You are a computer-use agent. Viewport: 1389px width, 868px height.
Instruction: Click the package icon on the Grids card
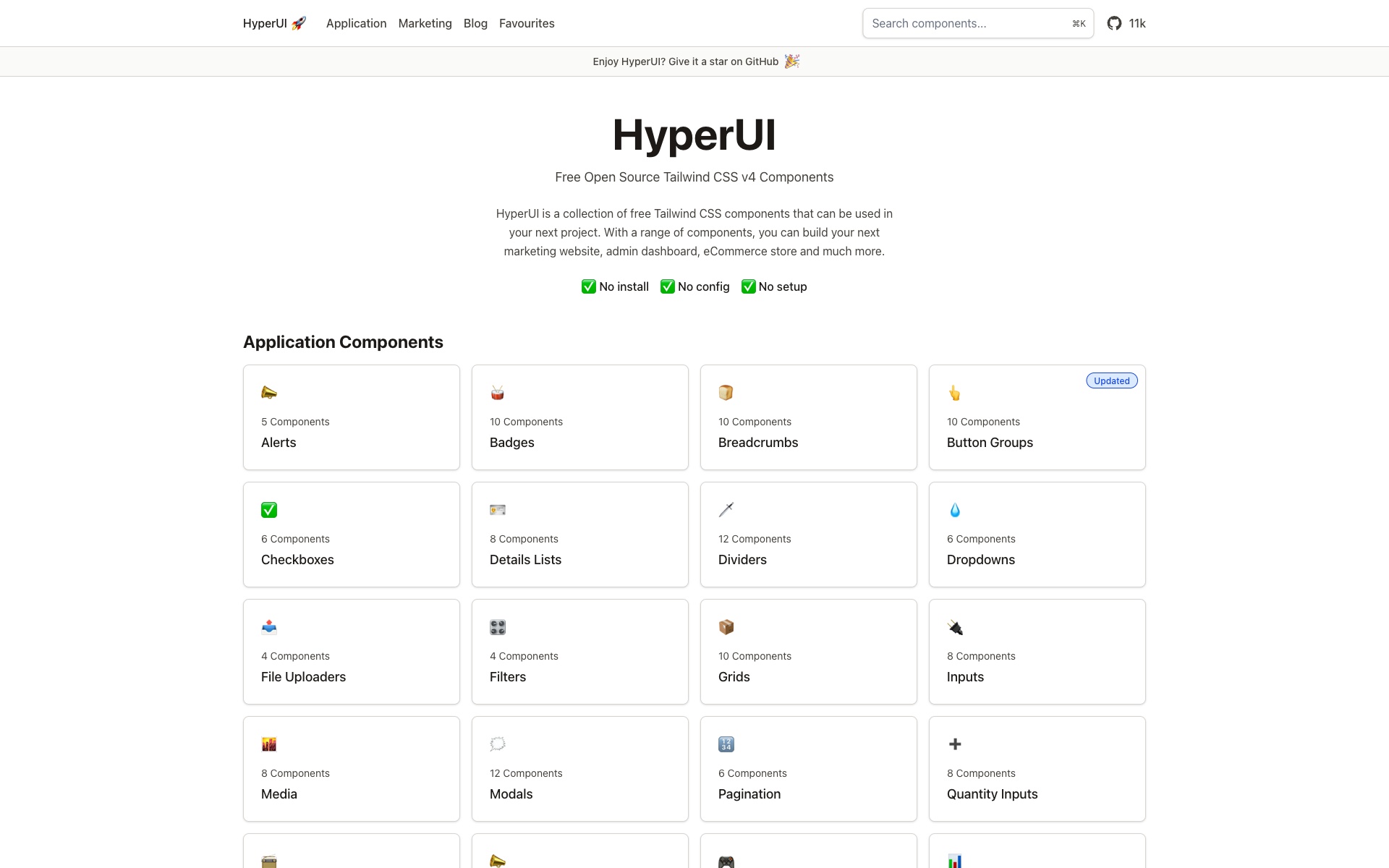tap(726, 626)
